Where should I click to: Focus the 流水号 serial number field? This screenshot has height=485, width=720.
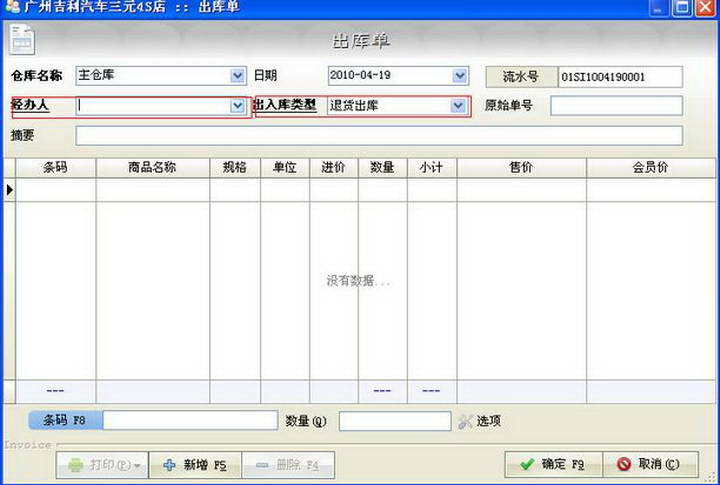[620, 77]
